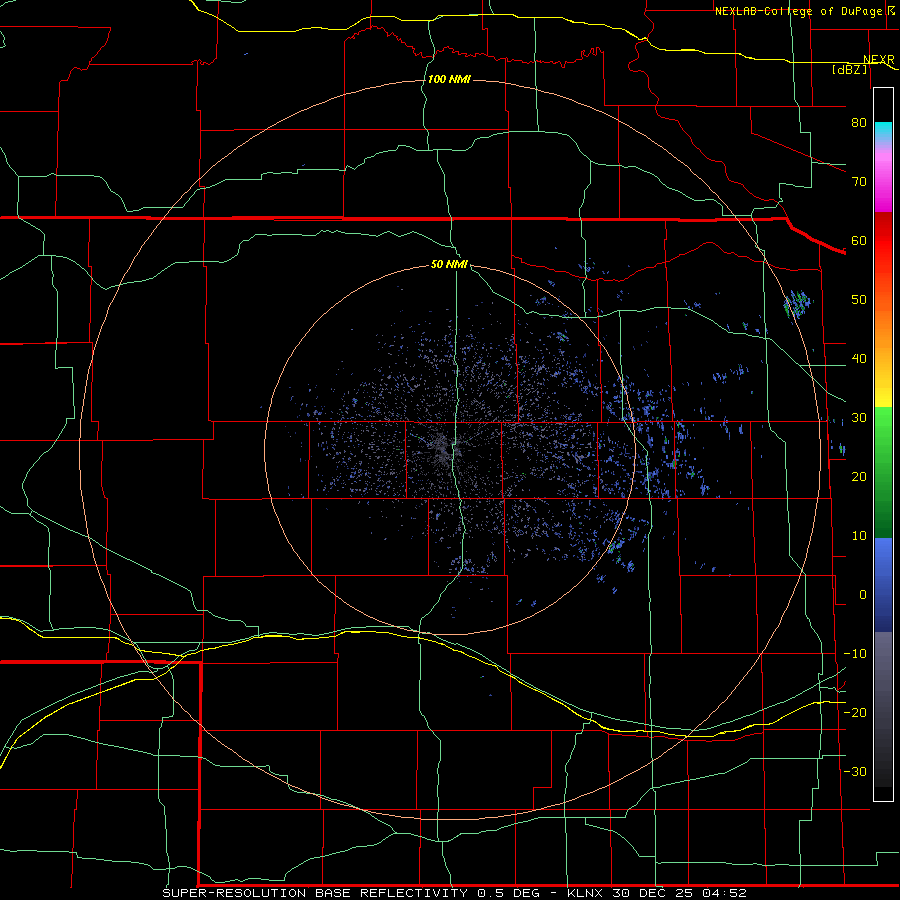Viewport: 900px width, 900px height.
Task: Click the 30 DEC 25 04:52 timestamp
Action: pyautogui.click(x=680, y=893)
